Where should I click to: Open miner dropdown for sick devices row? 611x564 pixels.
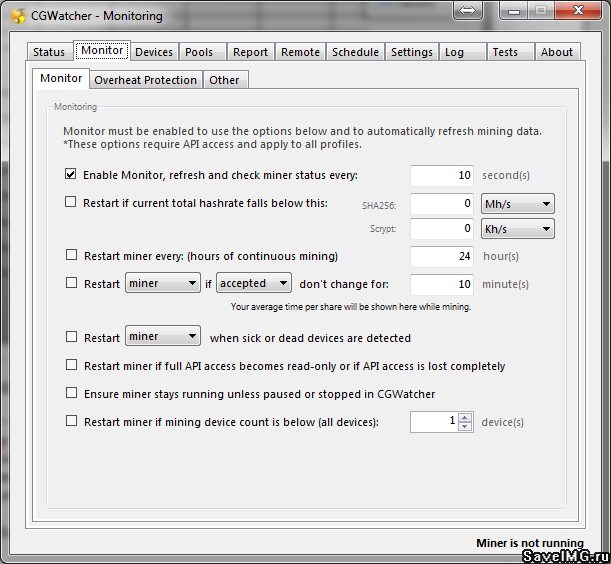(162, 337)
